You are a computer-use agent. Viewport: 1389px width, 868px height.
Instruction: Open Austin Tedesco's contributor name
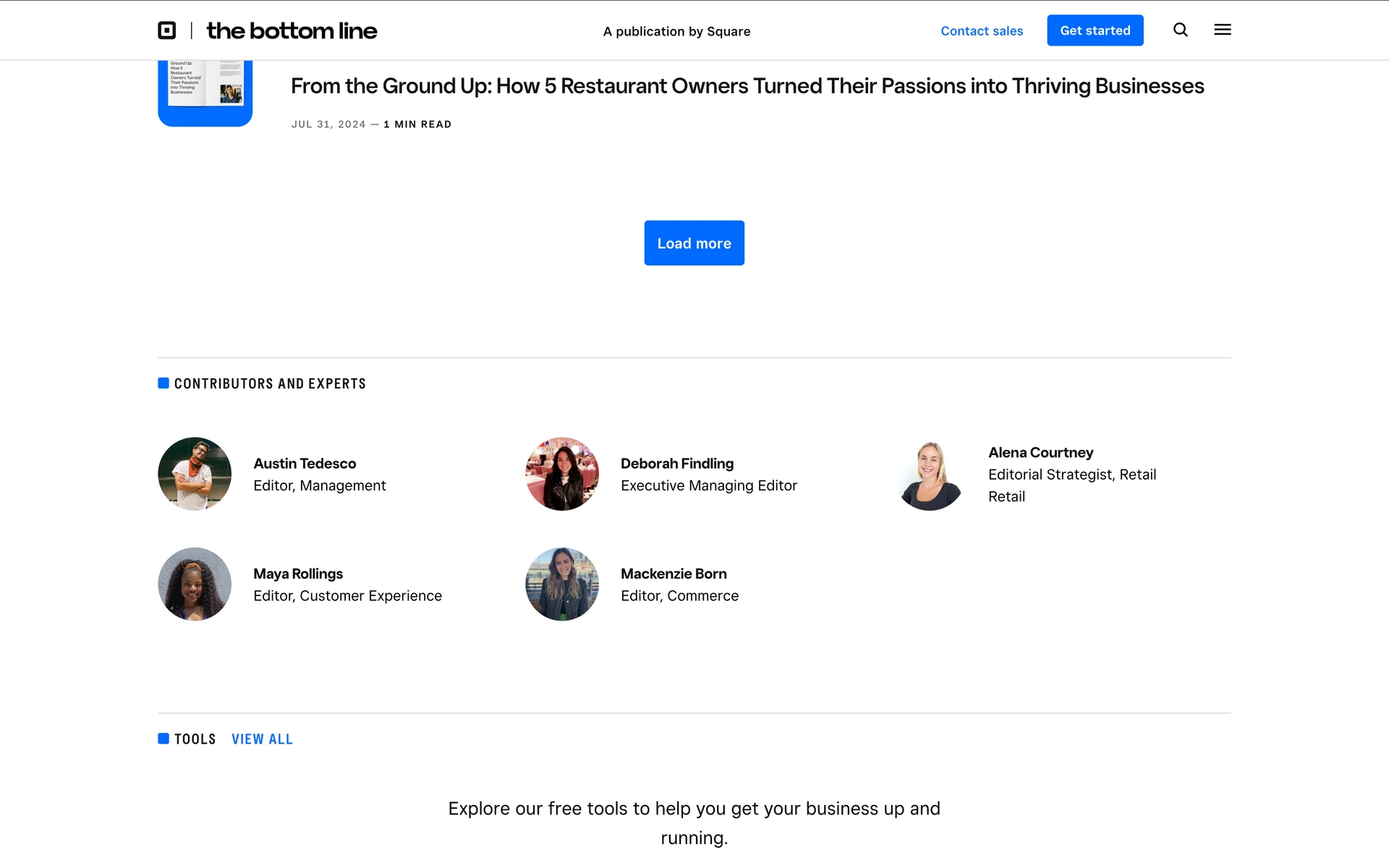point(305,464)
